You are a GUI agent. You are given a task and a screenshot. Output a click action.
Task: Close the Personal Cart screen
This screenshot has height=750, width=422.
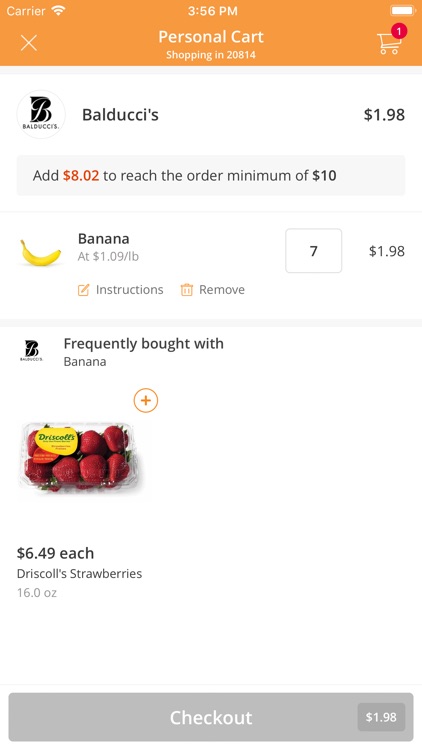(x=29, y=43)
